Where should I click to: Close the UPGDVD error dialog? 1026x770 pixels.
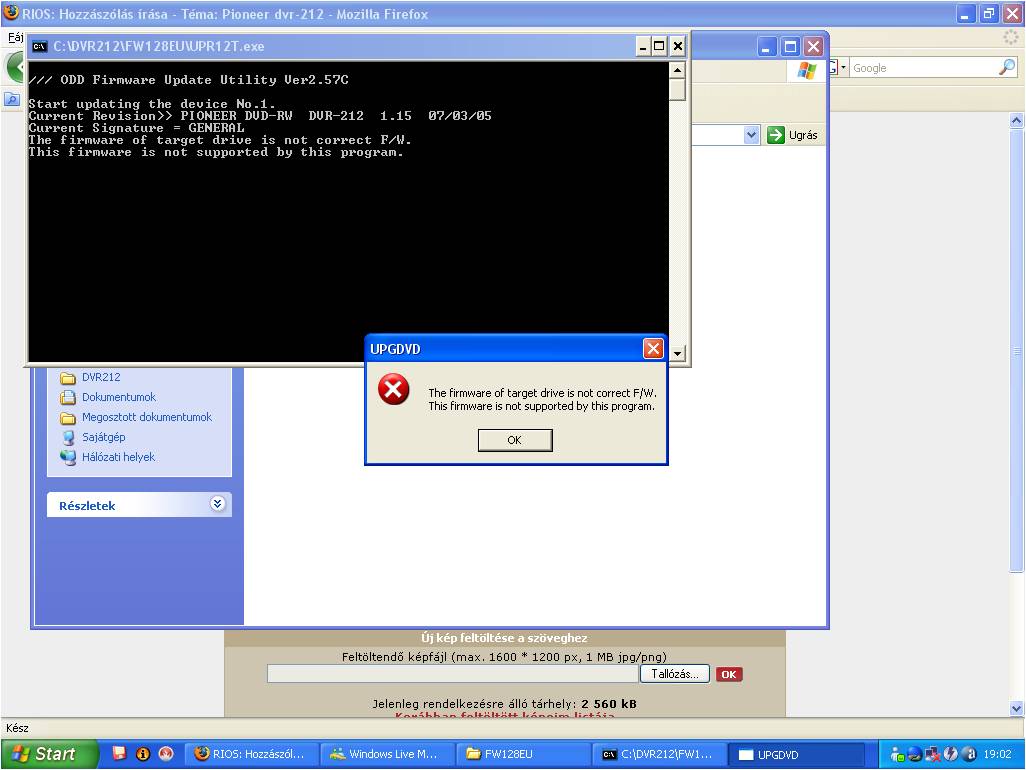653,349
